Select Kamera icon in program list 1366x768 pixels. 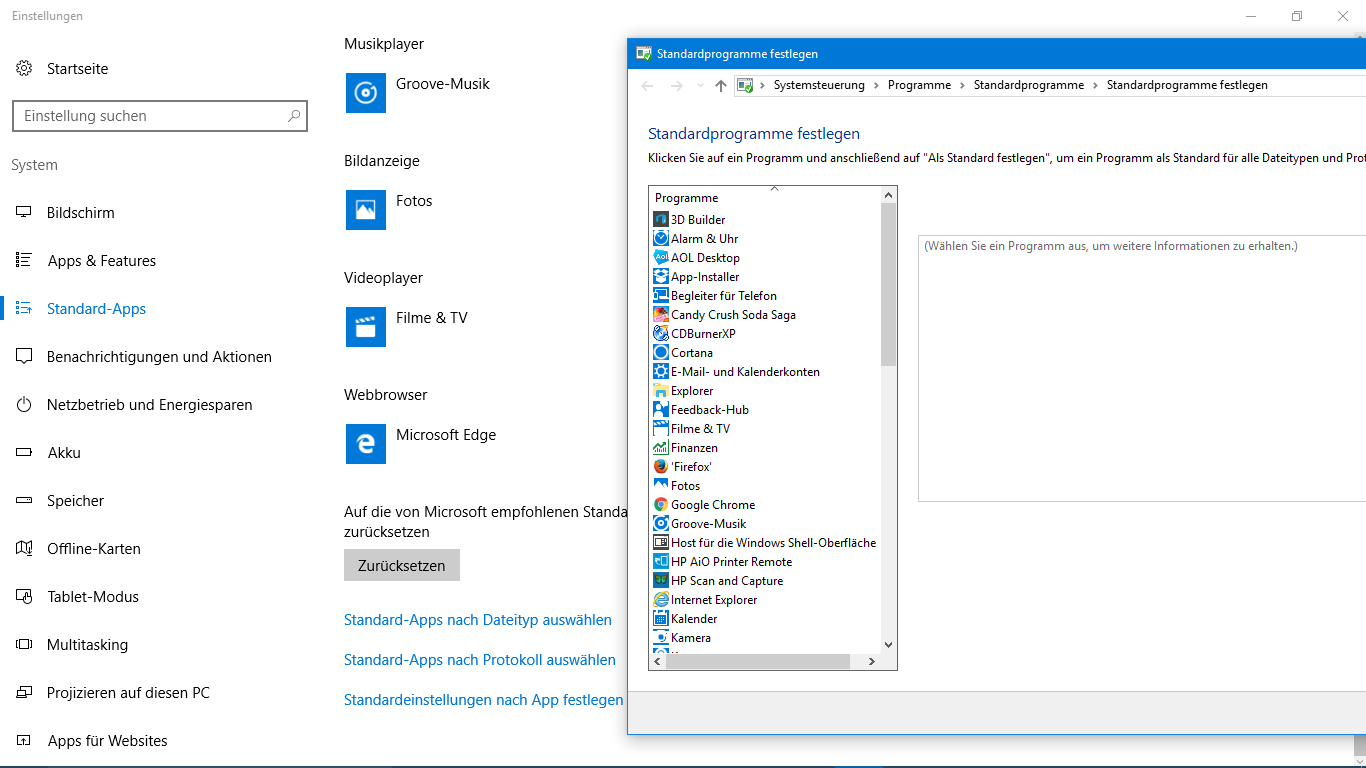tap(661, 637)
